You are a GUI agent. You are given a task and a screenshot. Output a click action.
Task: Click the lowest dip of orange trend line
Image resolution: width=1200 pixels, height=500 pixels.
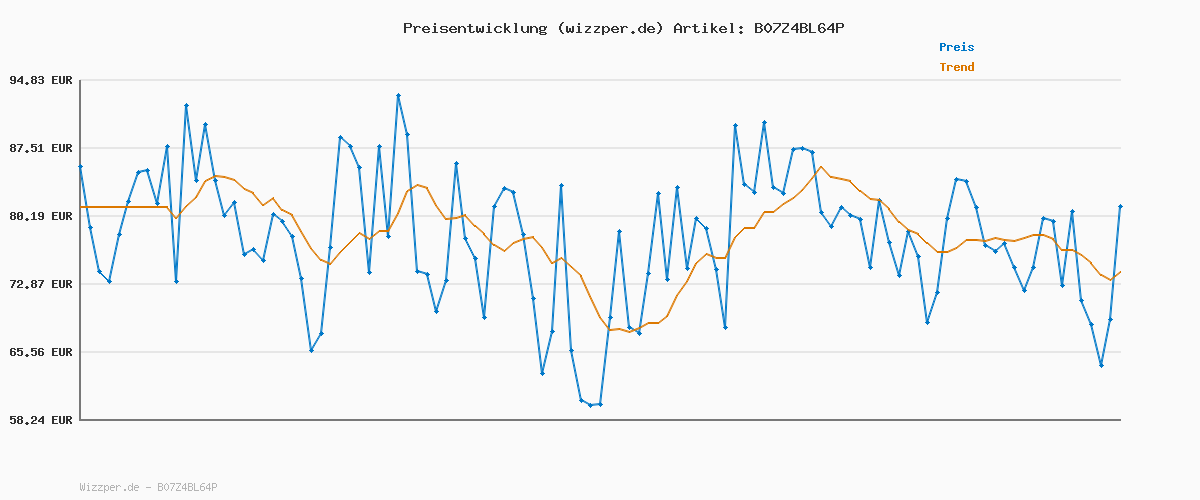629,331
